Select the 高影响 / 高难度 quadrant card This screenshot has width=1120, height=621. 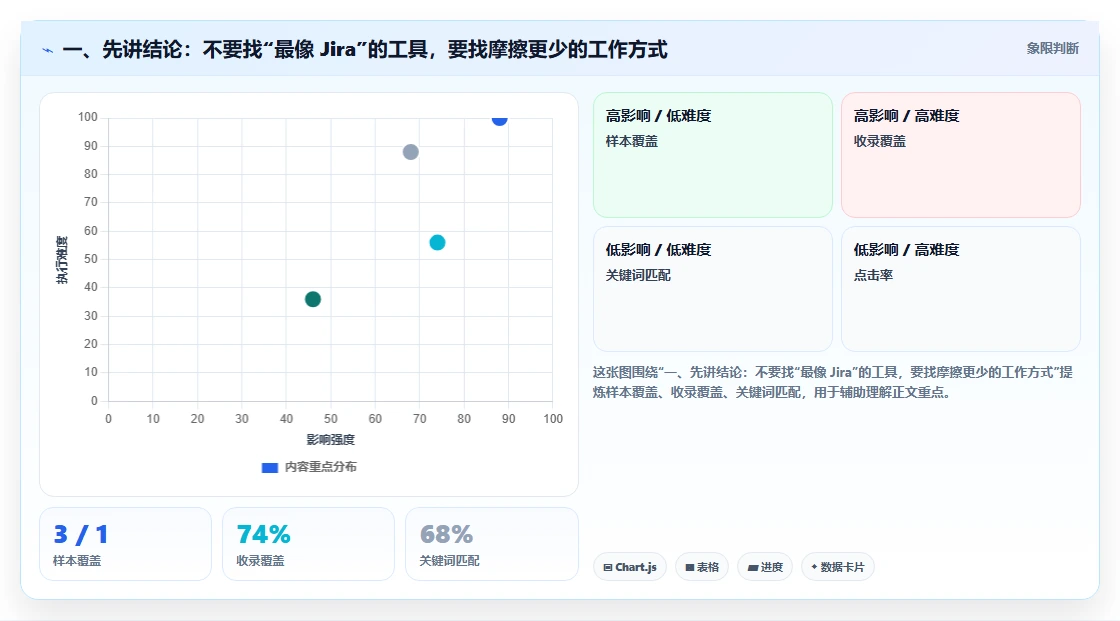click(x=961, y=155)
